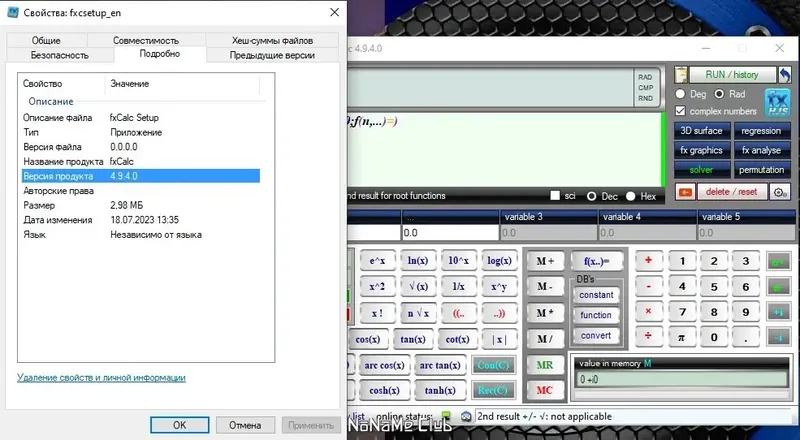Open the notepad icon beside RUN / history

pos(681,75)
